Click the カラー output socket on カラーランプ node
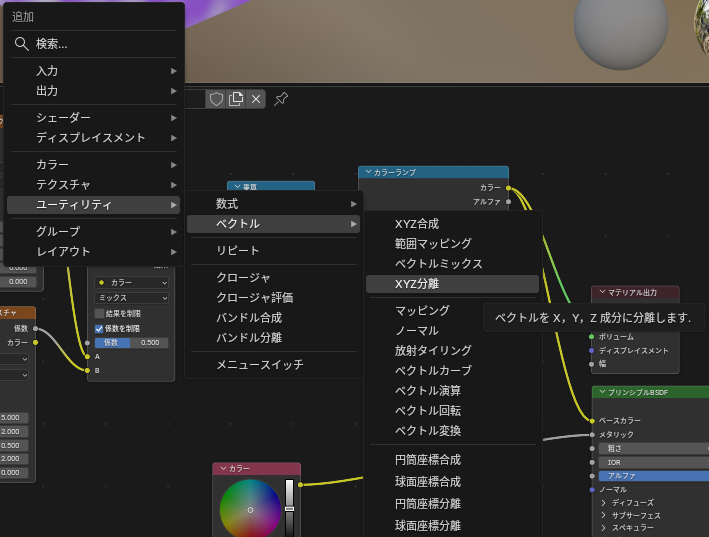 [508, 187]
